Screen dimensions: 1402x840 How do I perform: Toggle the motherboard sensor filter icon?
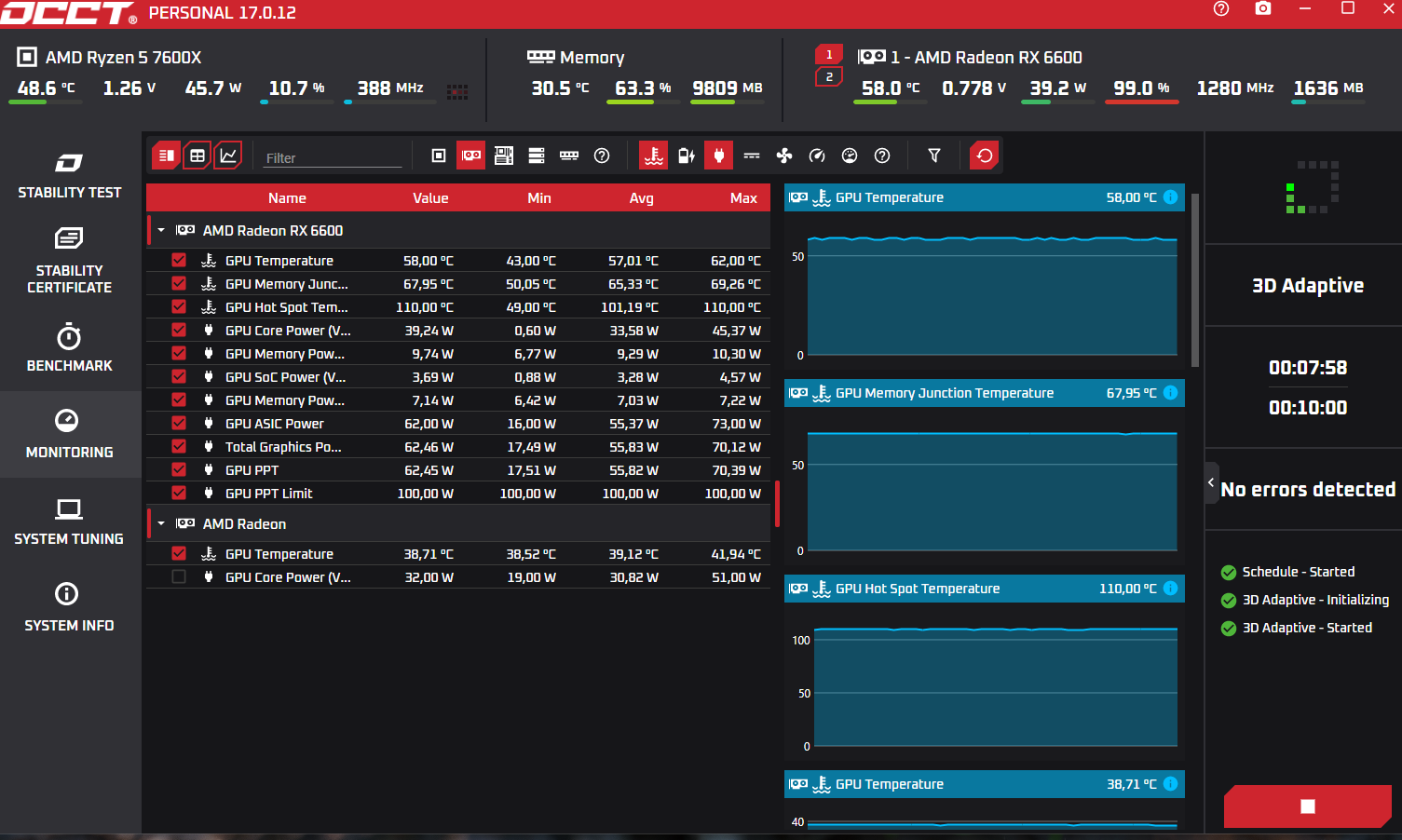(504, 156)
